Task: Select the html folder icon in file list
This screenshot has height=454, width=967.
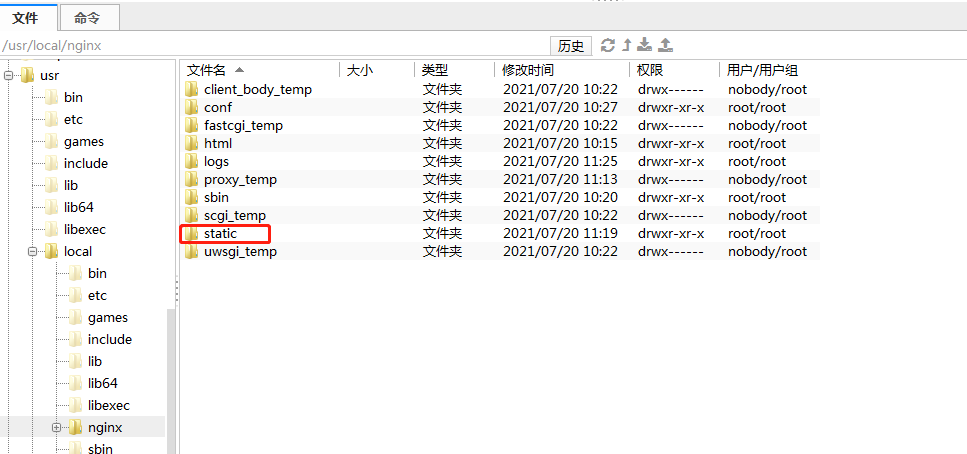Action: point(192,144)
